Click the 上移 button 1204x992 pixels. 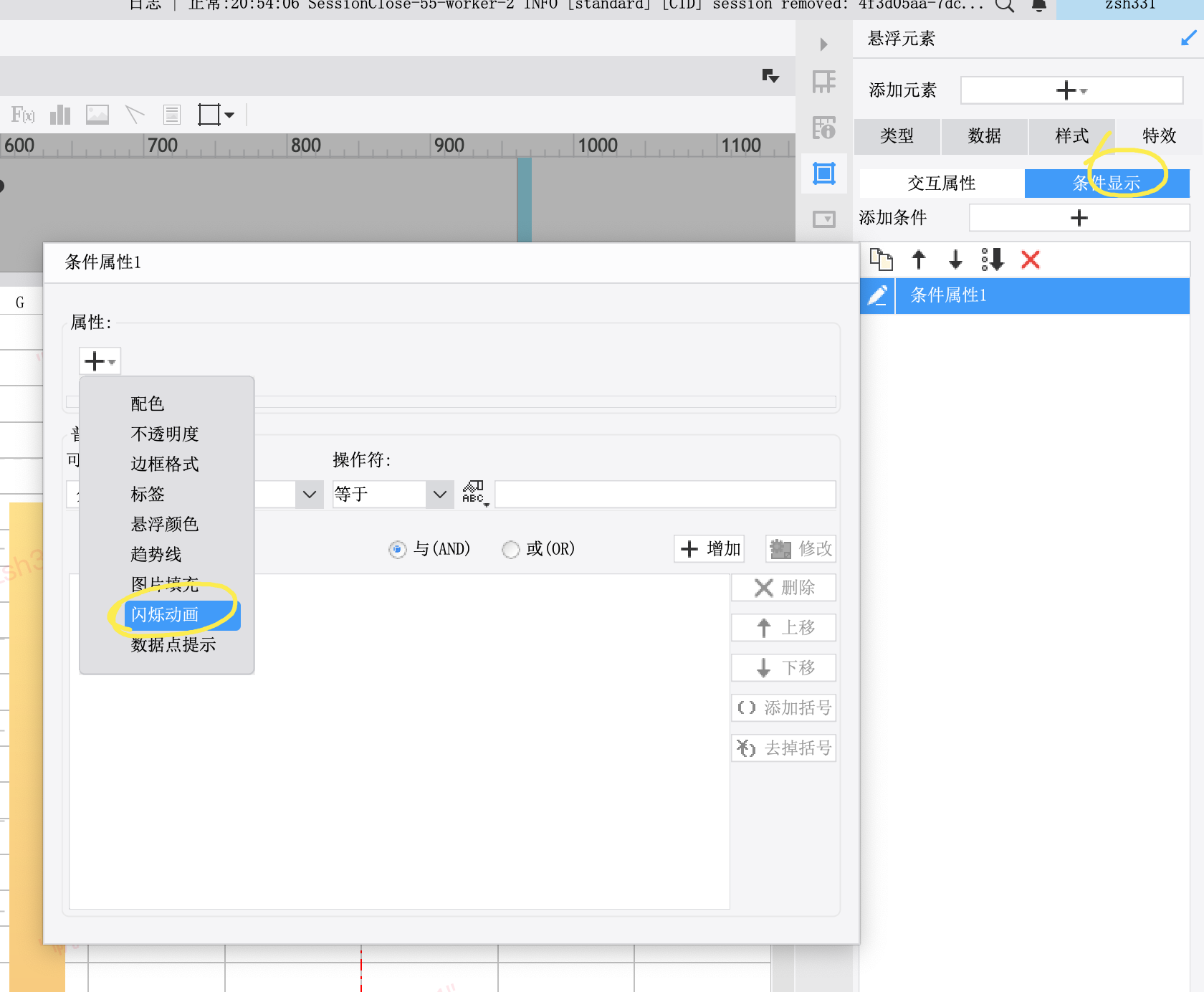click(x=783, y=628)
